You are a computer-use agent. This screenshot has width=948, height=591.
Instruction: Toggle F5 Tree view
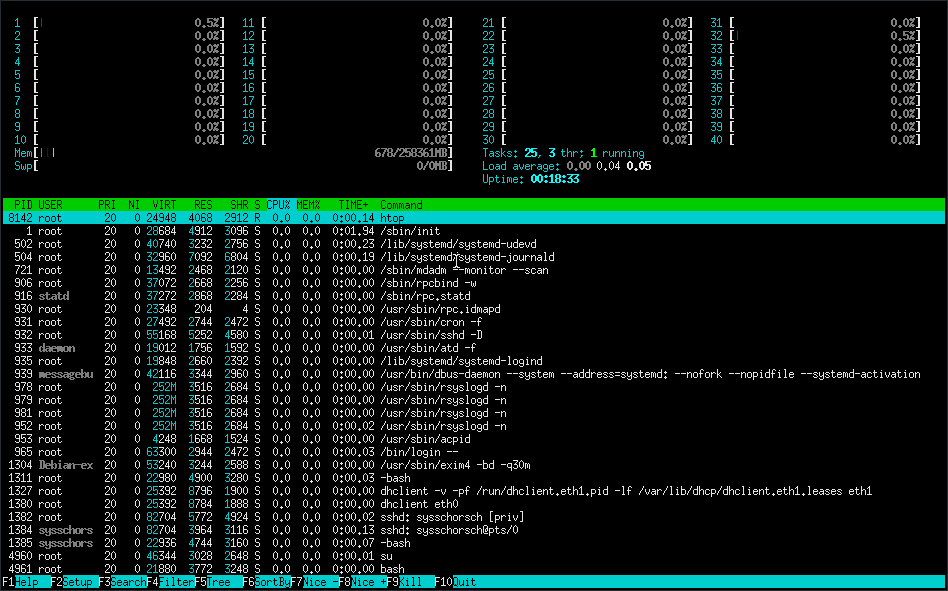pyautogui.click(x=218, y=582)
